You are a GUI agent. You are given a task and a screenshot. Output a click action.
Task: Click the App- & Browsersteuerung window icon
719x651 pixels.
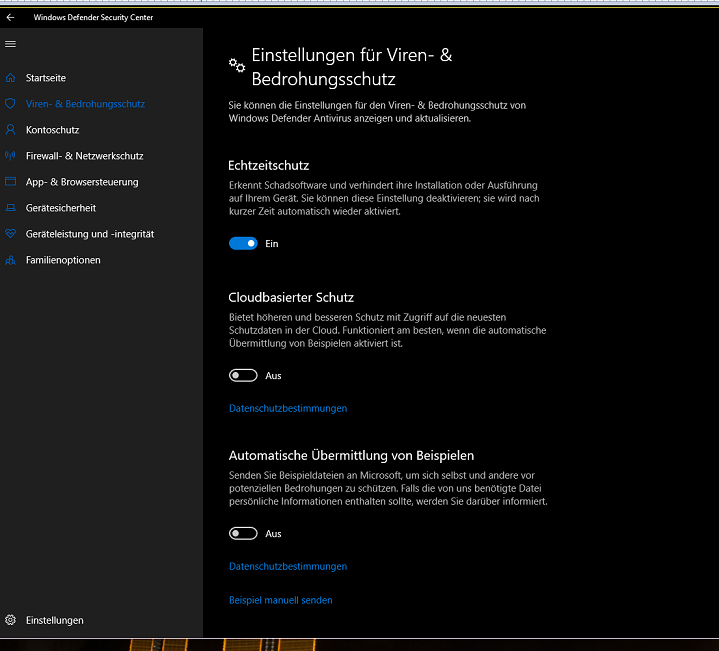click(x=11, y=182)
